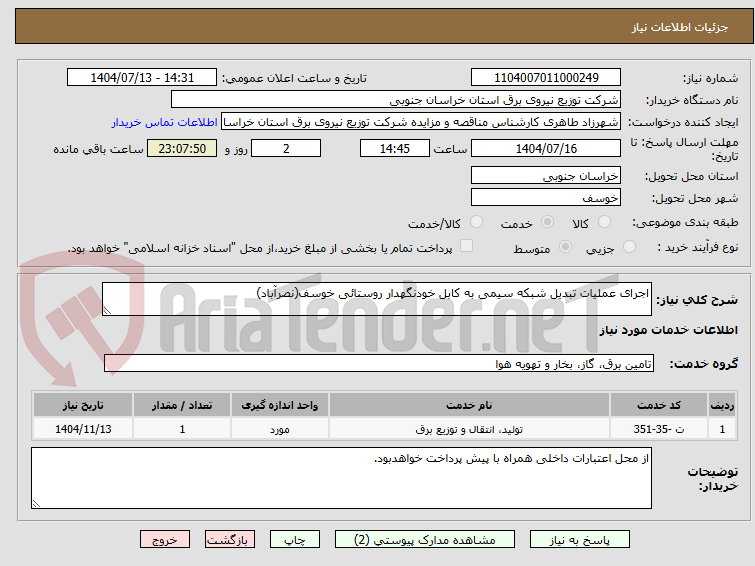Click the resize handle of توضیحات خریدار textarea
This screenshot has width=755, height=566.
pos(36,503)
